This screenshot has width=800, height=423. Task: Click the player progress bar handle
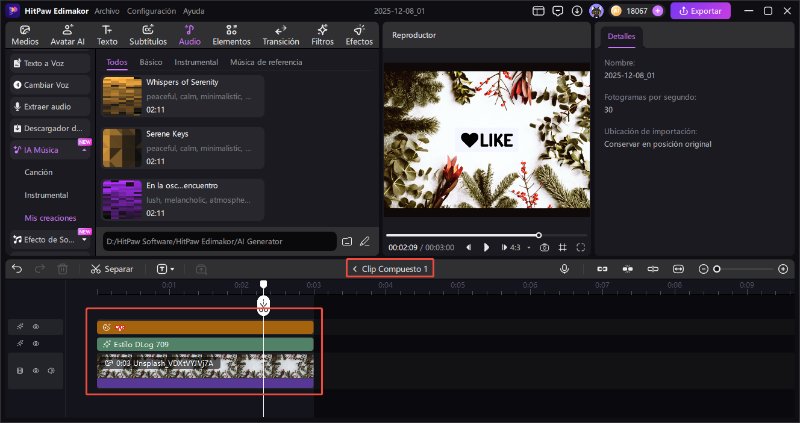538,235
